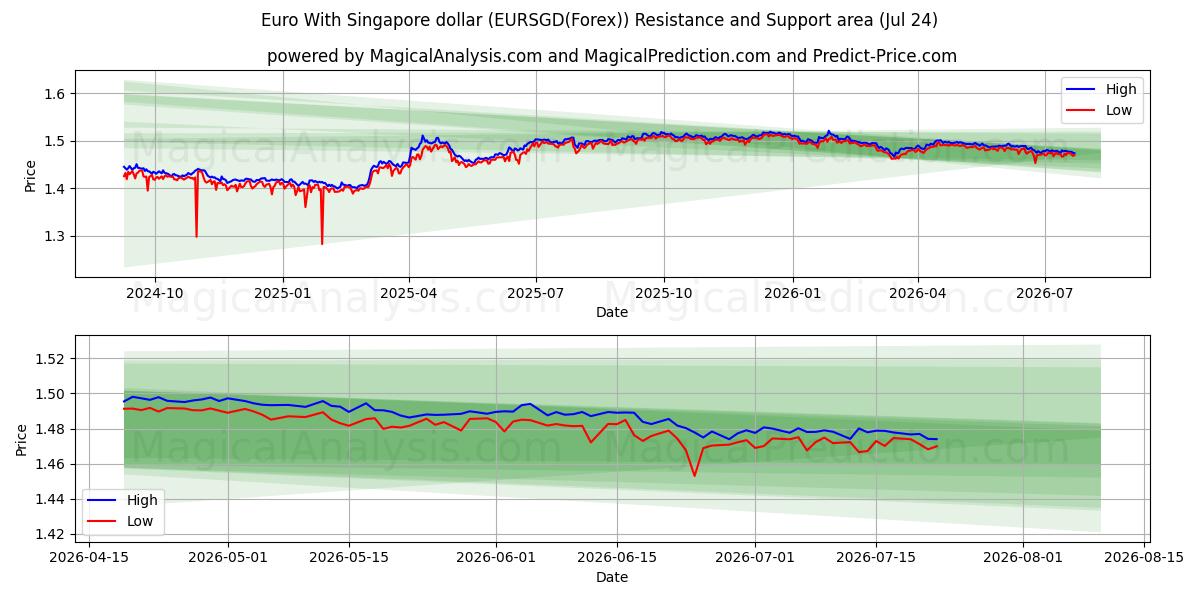Viewport: 1200px width, 600px height.
Task: Click the 2024-10 date tick label
Action: 155,294
